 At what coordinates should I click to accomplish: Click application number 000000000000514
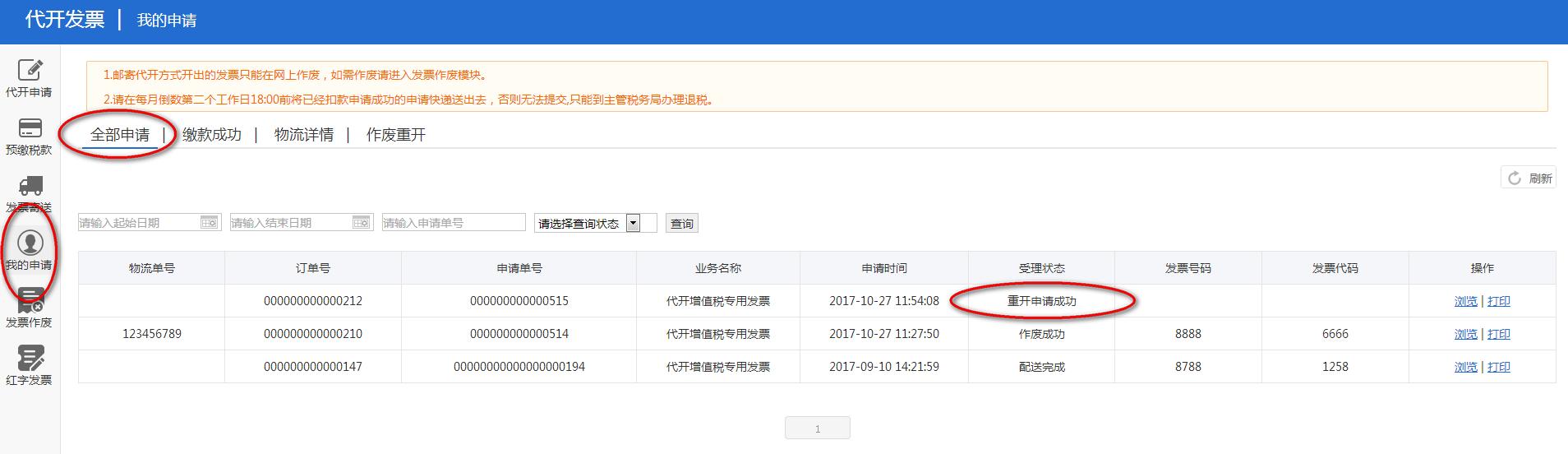point(519,334)
